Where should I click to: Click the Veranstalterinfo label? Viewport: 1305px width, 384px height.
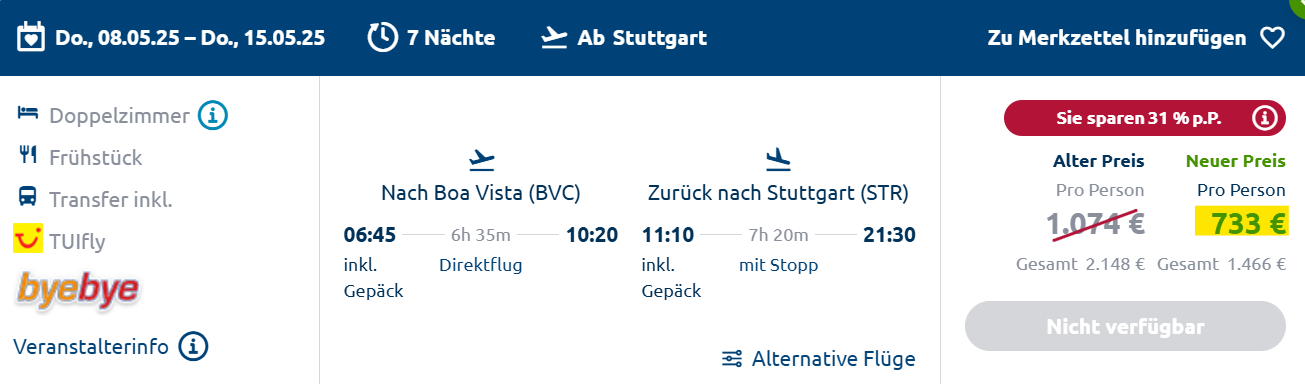point(91,347)
